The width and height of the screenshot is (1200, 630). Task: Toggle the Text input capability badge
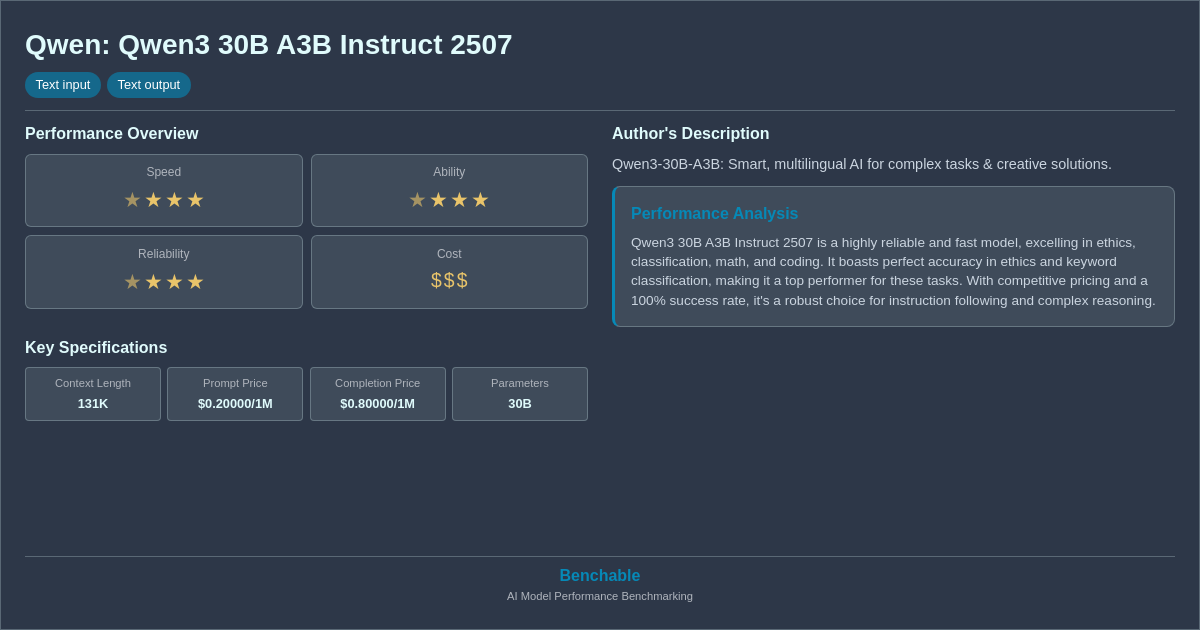click(x=63, y=85)
